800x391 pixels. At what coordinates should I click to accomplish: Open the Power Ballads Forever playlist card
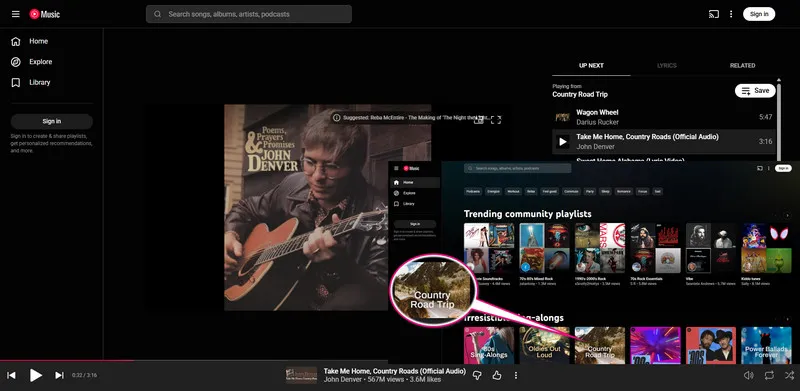point(766,346)
